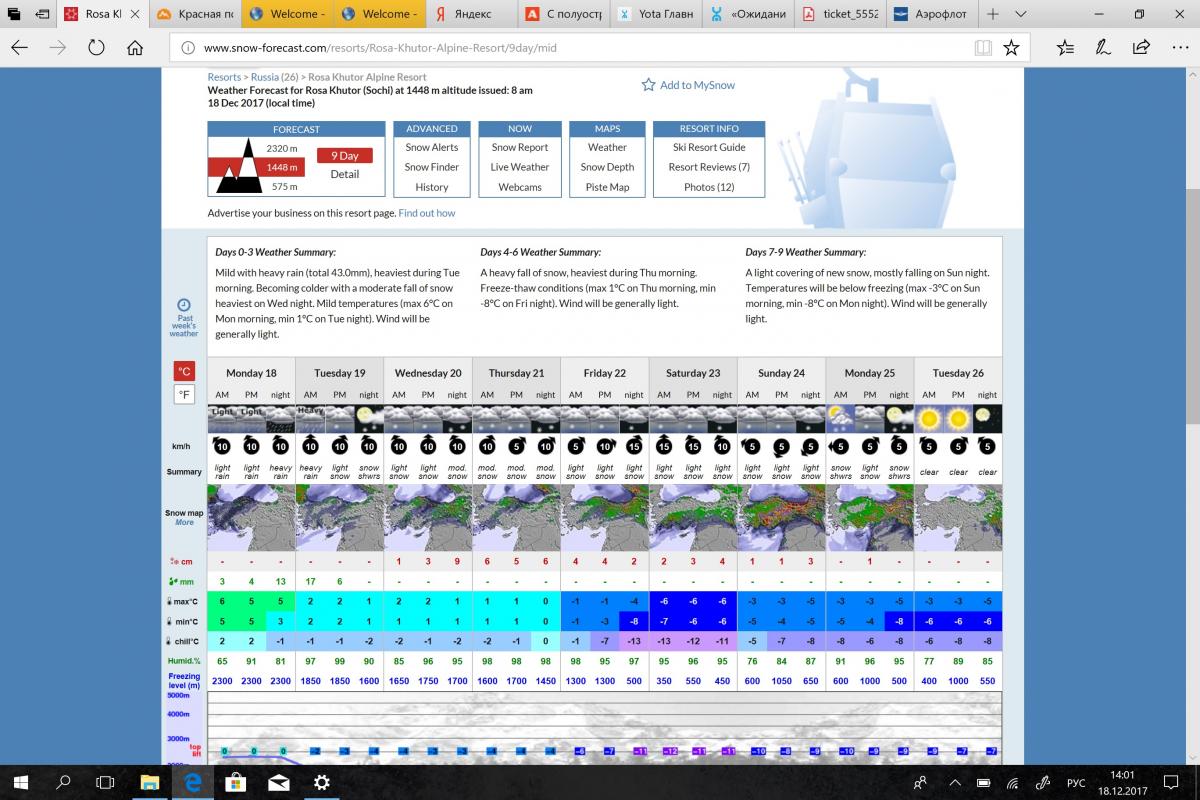Open File Explorer from the taskbar
The image size is (1200, 800).
(149, 781)
